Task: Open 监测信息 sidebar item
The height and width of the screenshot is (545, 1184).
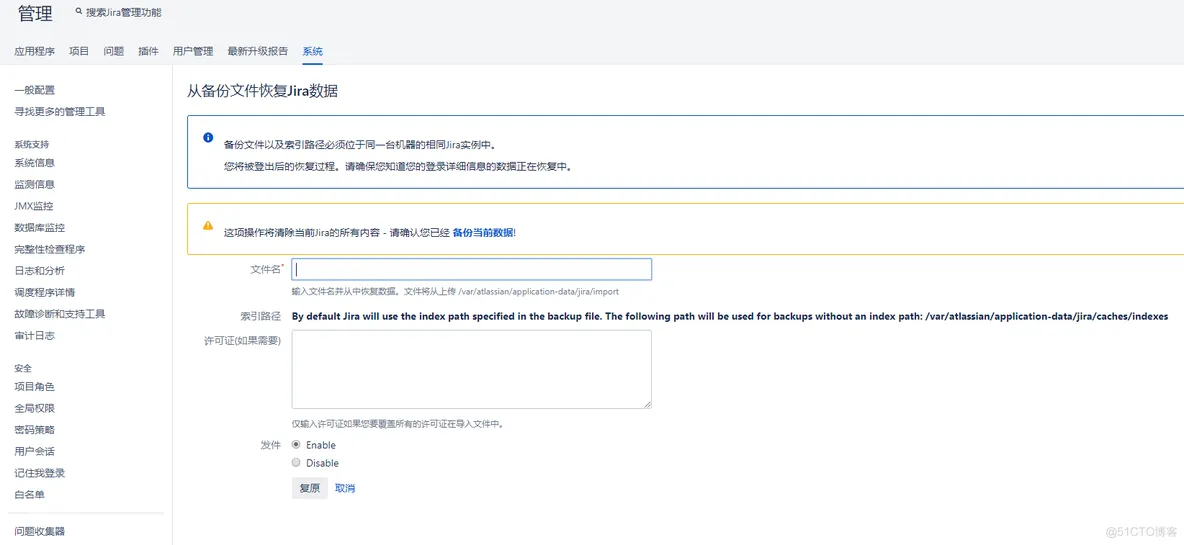Action: tap(35, 184)
